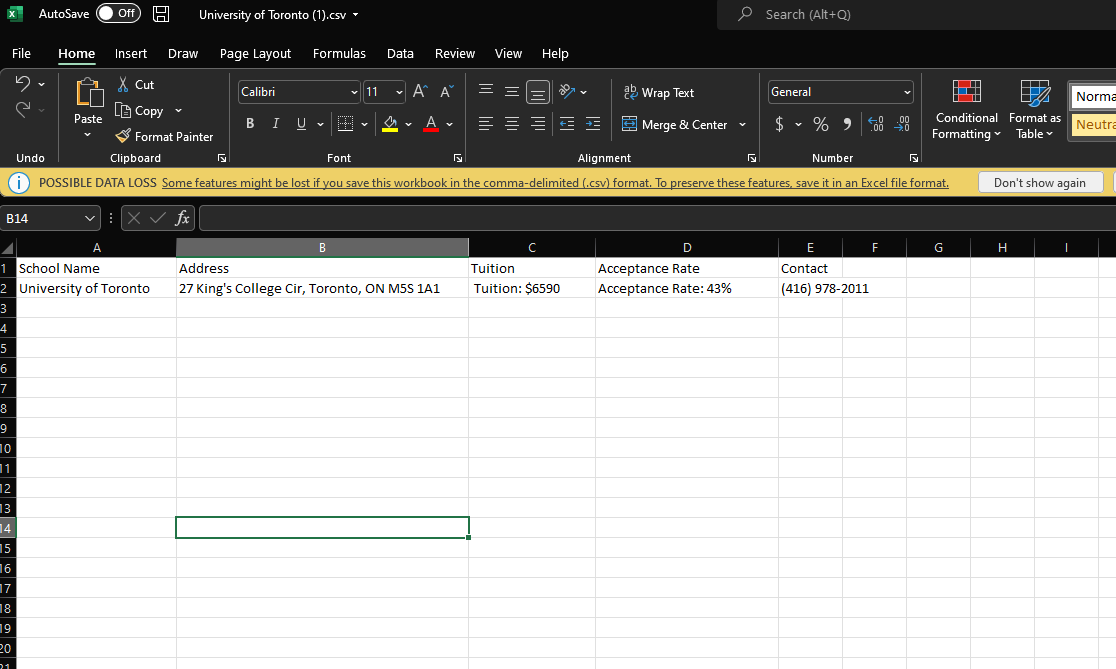Viewport: 1116px width, 669px height.
Task: Open the Alignment dialog launcher
Action: tap(752, 158)
